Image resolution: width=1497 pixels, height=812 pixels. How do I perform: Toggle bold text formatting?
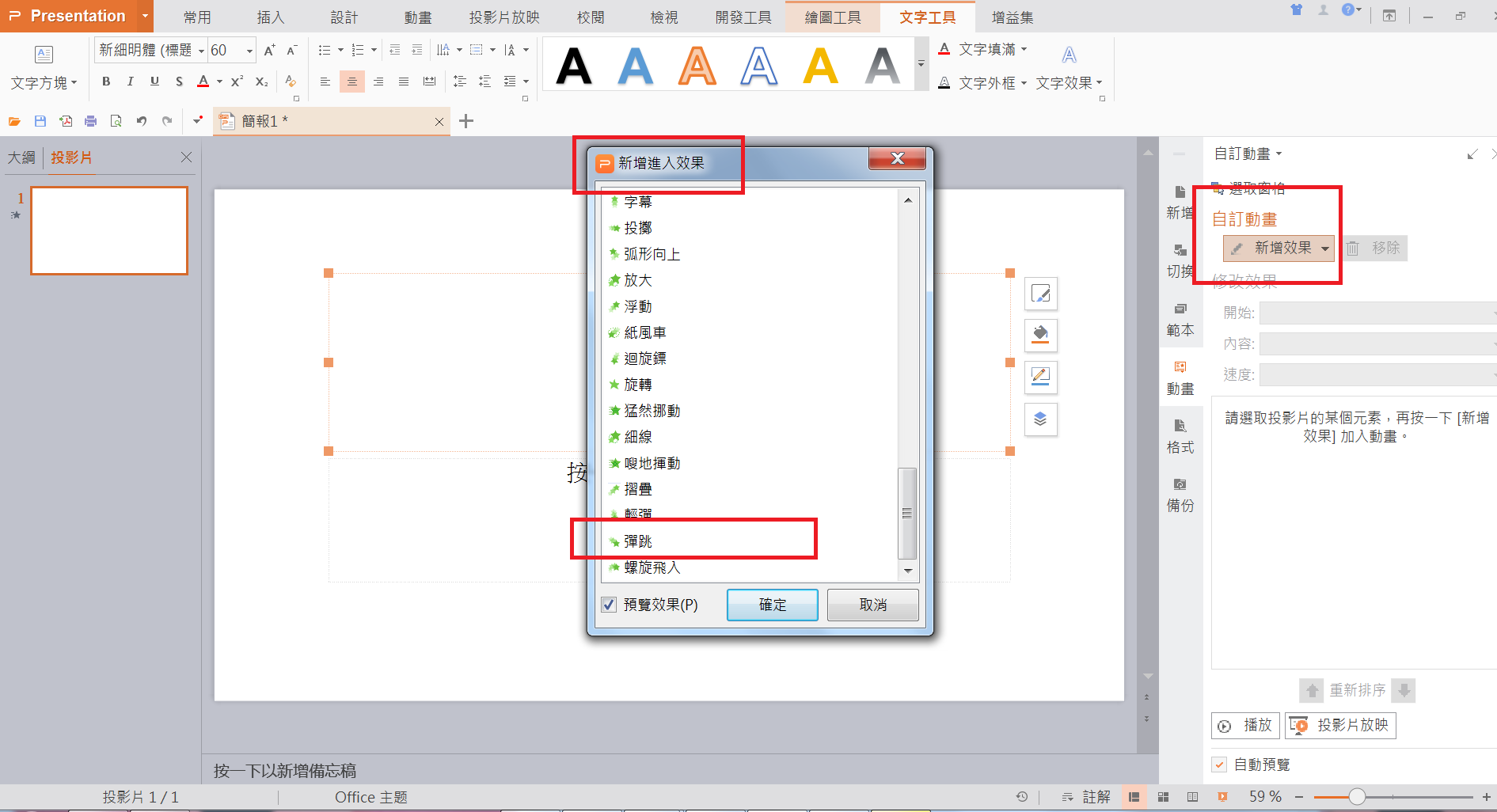106,82
